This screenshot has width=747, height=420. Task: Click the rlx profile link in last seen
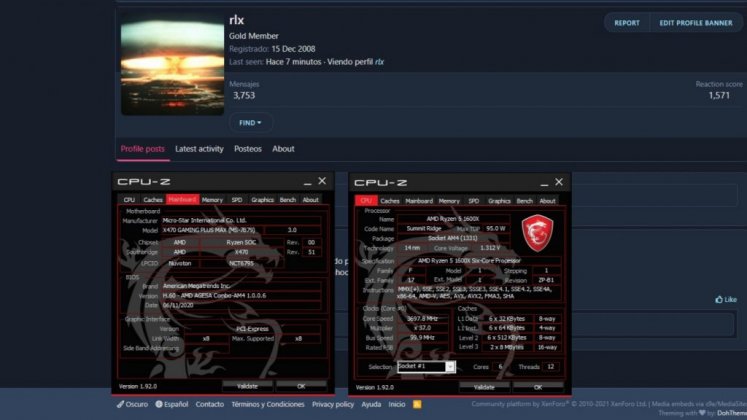click(x=379, y=62)
